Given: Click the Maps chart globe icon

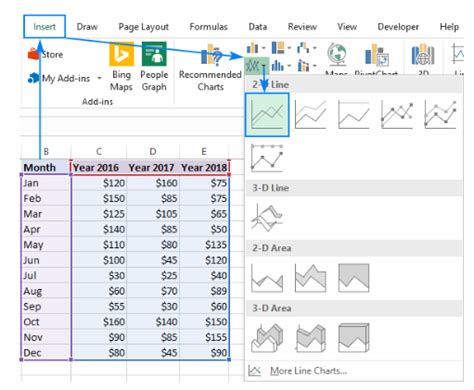Looking at the screenshot, I should (337, 55).
